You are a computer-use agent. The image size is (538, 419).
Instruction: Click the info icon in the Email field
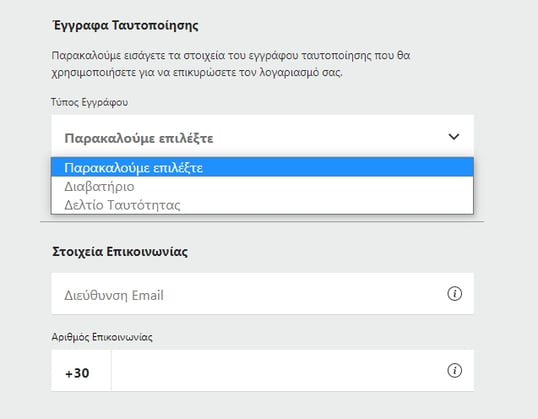click(454, 294)
